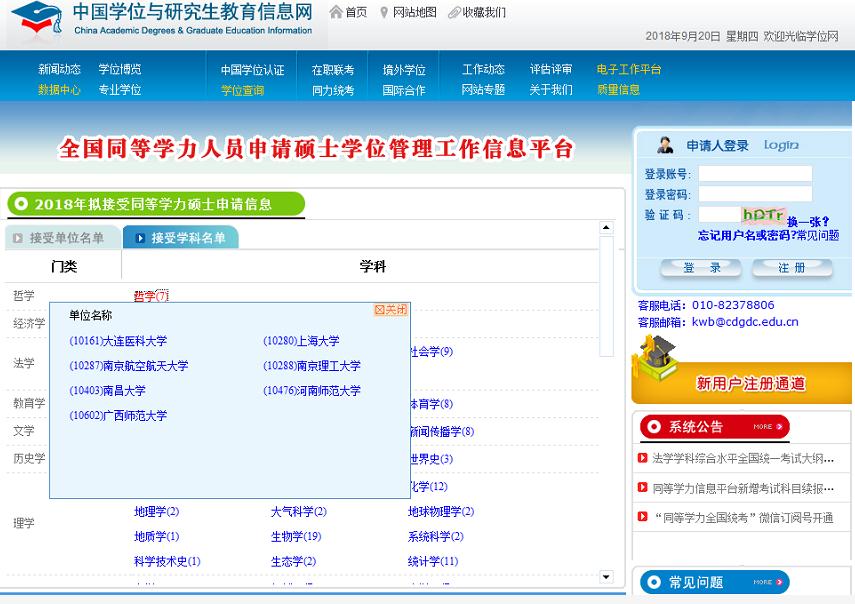Select the 接受学科名单 tab
Screen dimensions: 855x604
180,238
